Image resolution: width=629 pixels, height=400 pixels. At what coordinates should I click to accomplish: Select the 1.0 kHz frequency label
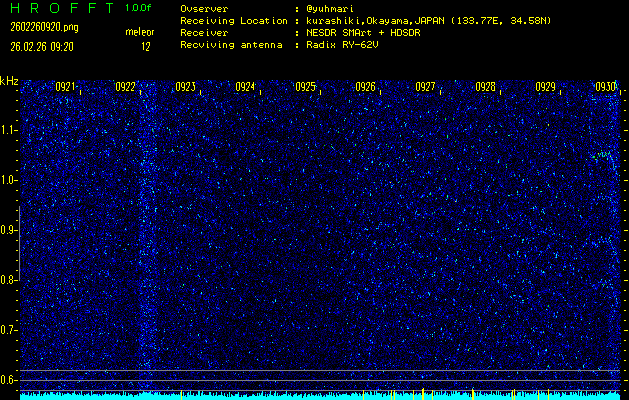(9, 180)
